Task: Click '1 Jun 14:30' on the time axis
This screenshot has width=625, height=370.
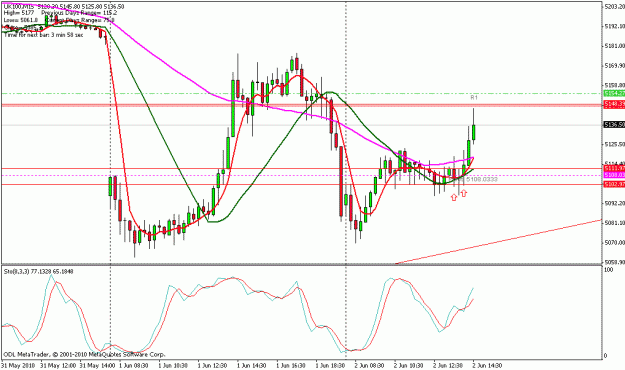Action: [x=252, y=365]
